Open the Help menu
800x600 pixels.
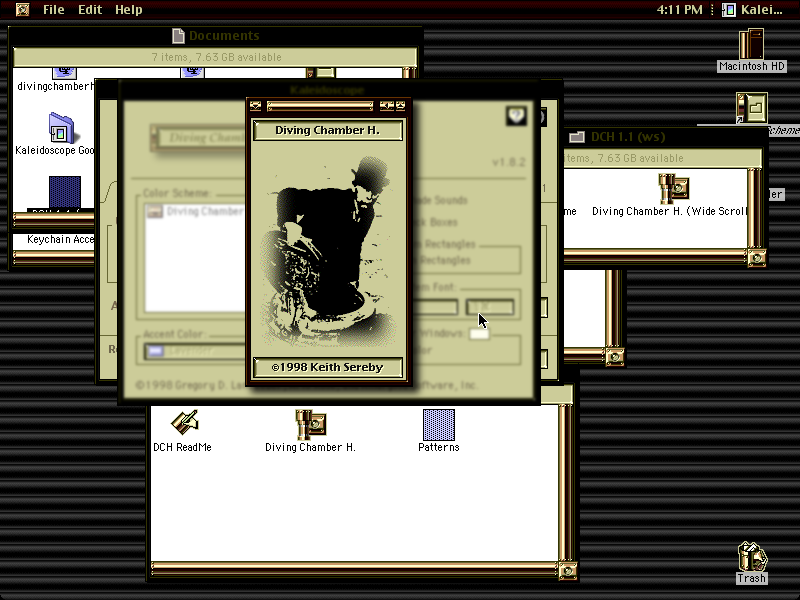[129, 10]
